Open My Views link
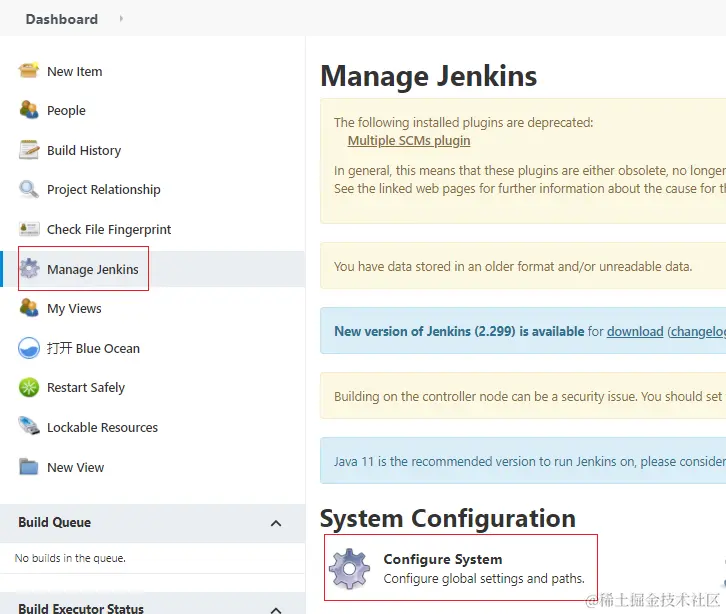Viewport: 726px width, 614px height. coord(74,309)
